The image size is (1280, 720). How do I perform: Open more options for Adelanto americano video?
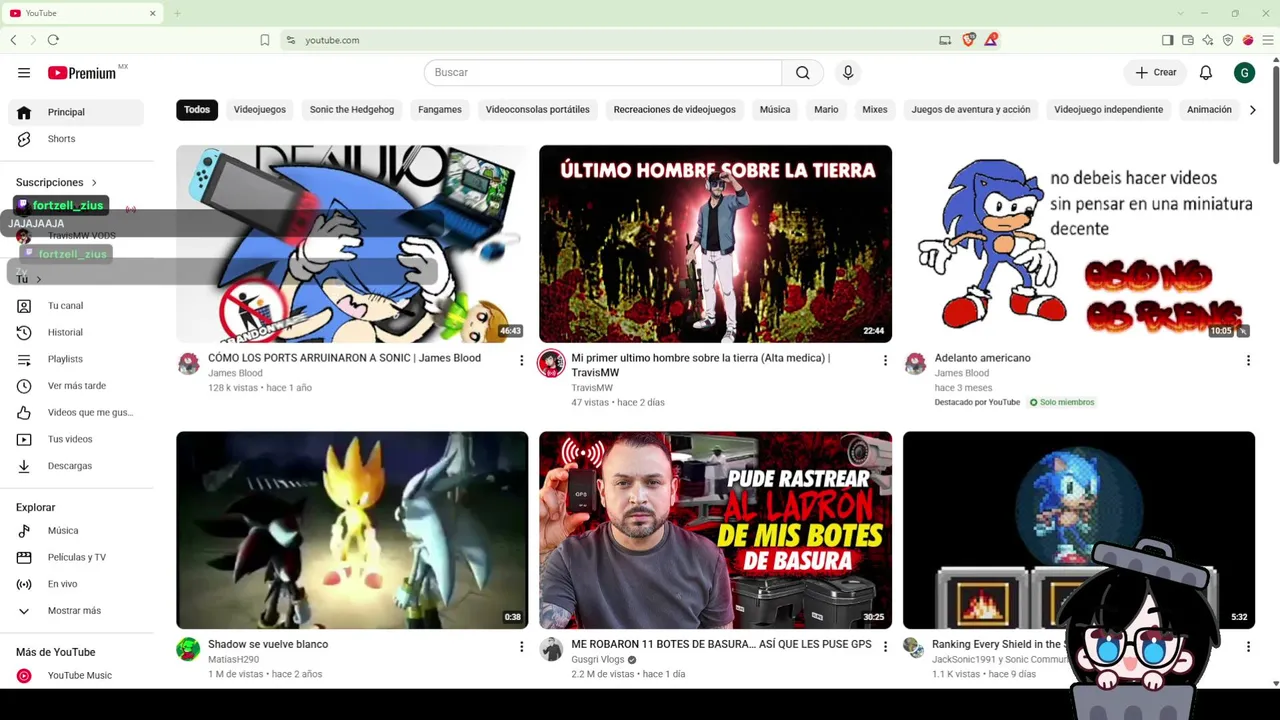(1248, 360)
